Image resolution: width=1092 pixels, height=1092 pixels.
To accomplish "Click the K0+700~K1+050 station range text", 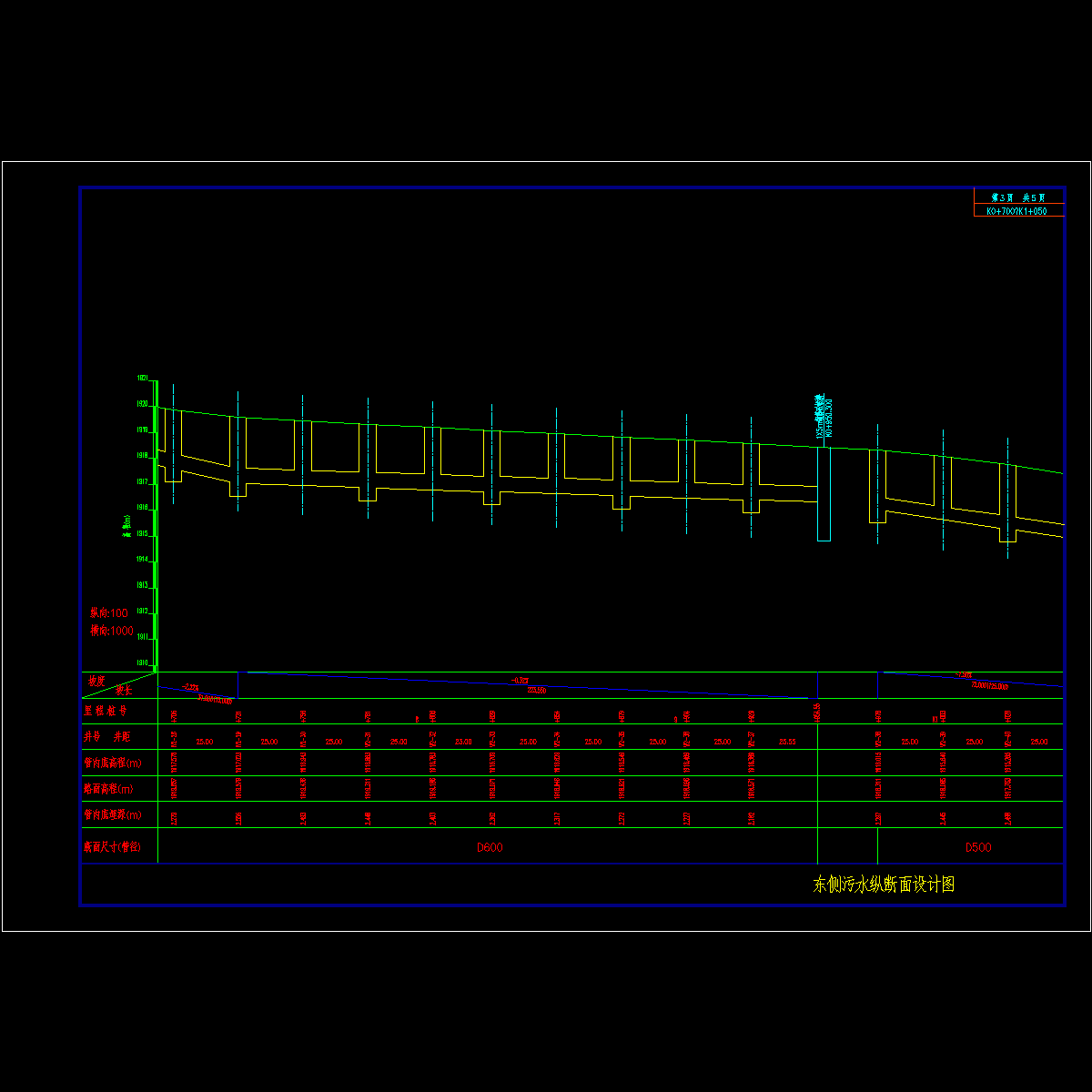I will point(1016,211).
